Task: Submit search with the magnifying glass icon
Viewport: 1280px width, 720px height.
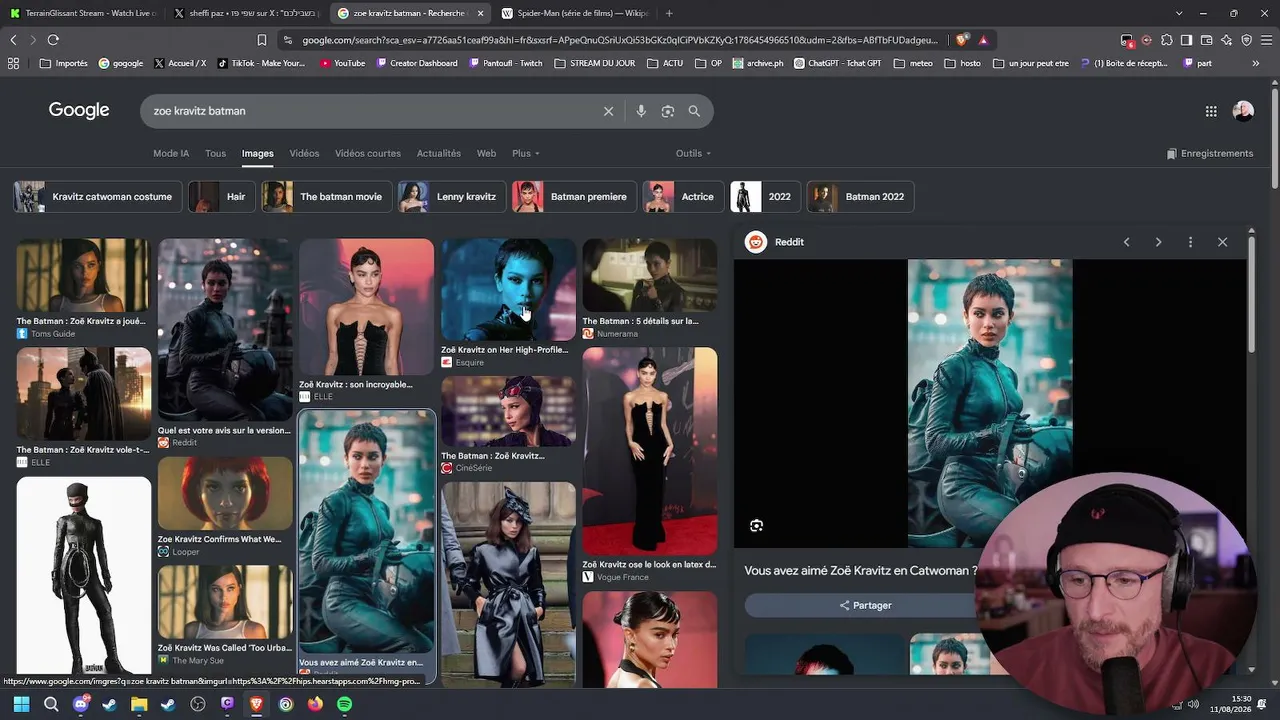Action: coord(694,111)
